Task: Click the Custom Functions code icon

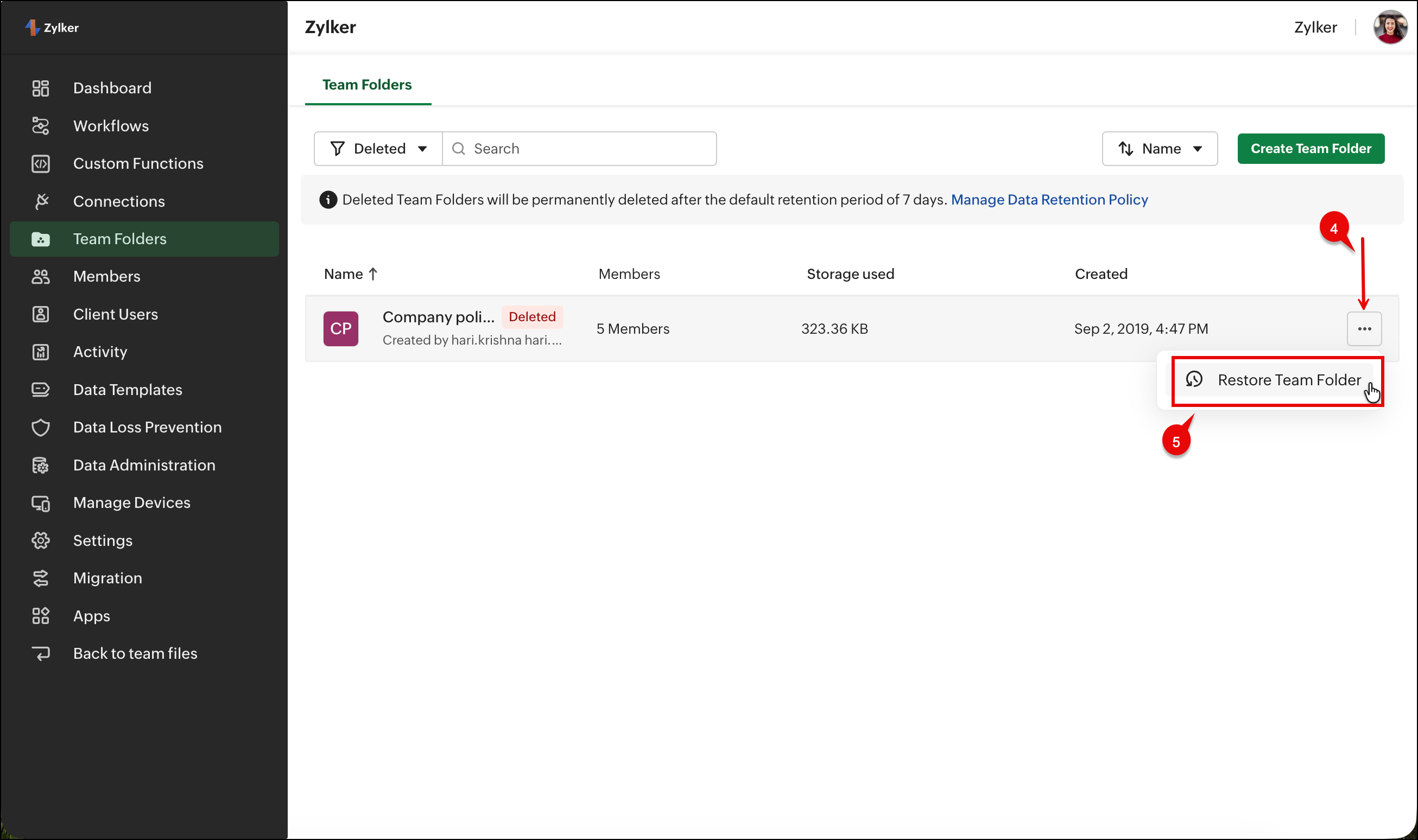Action: click(40, 163)
